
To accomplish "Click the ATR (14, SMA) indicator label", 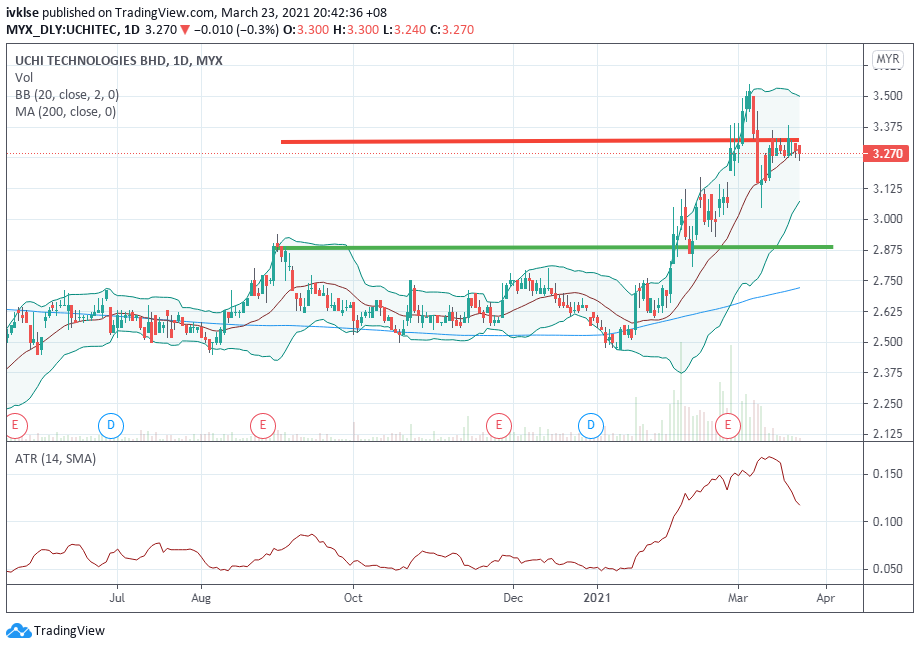I will (55, 458).
